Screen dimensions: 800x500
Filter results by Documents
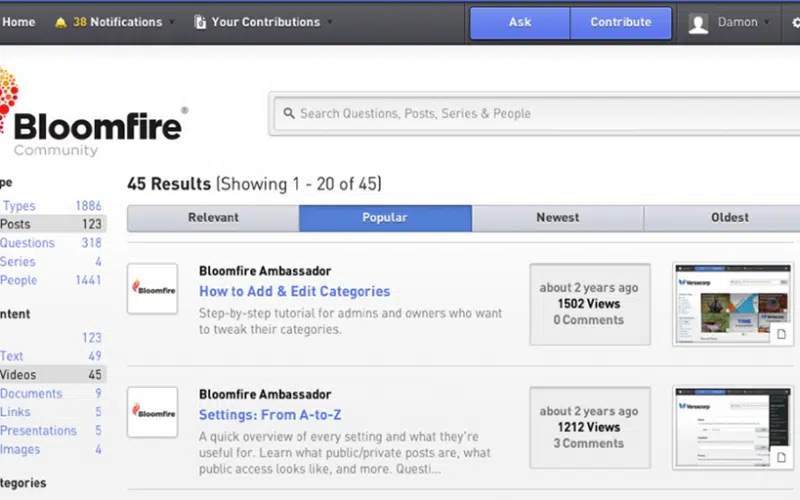coord(30,394)
